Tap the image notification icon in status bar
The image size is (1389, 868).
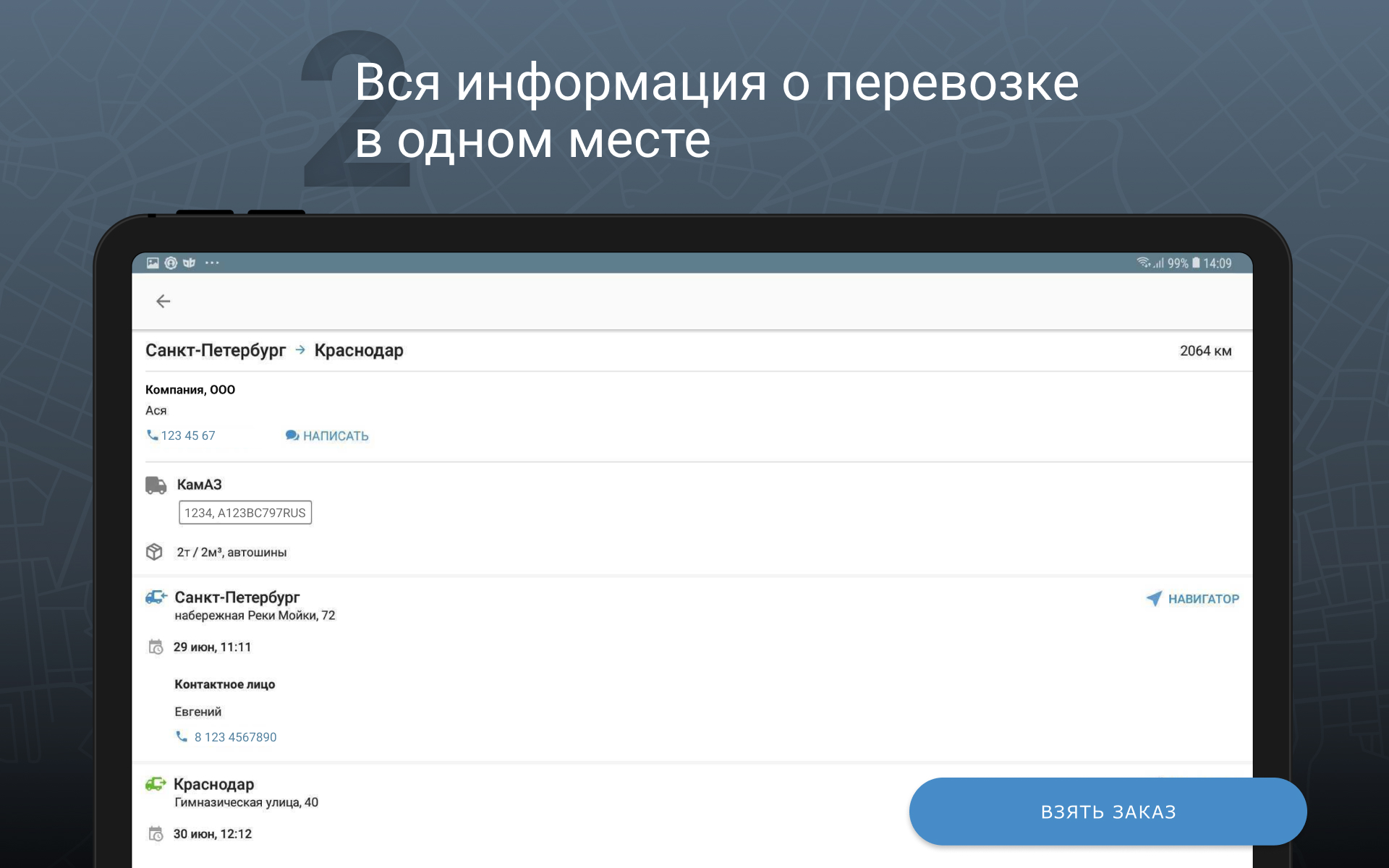[153, 263]
